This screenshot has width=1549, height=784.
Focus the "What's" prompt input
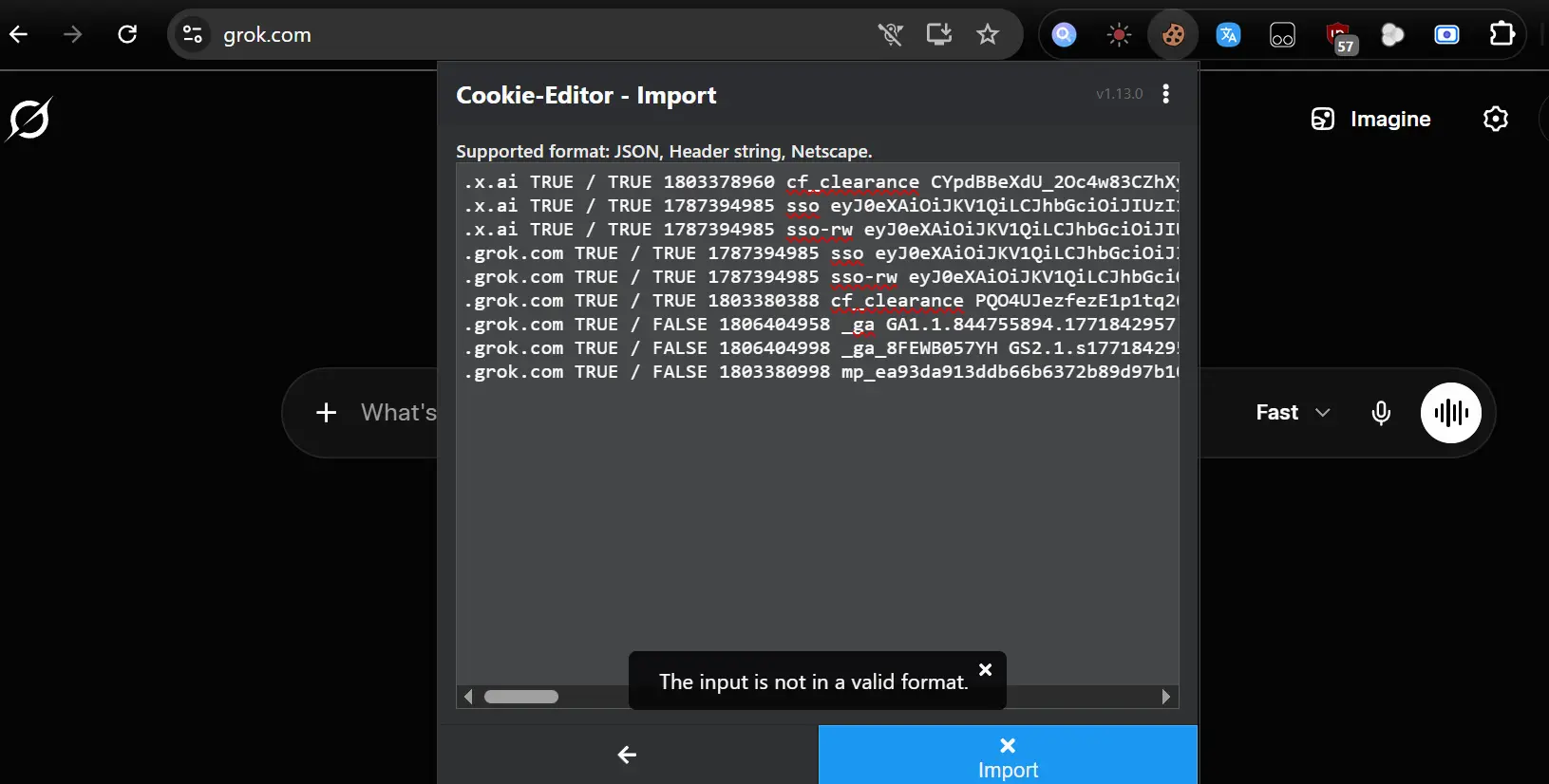point(399,413)
